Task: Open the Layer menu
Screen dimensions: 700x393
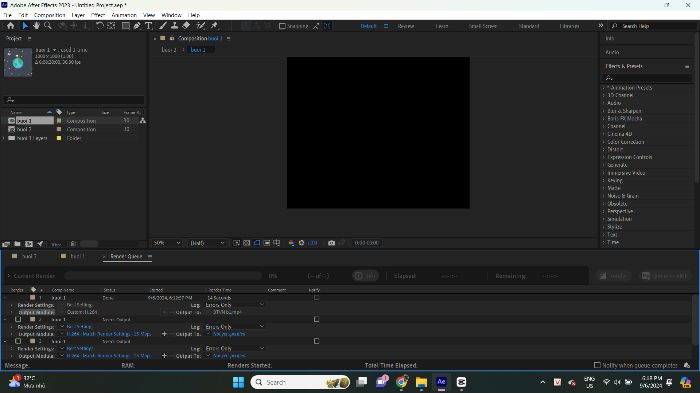Action: coord(78,15)
